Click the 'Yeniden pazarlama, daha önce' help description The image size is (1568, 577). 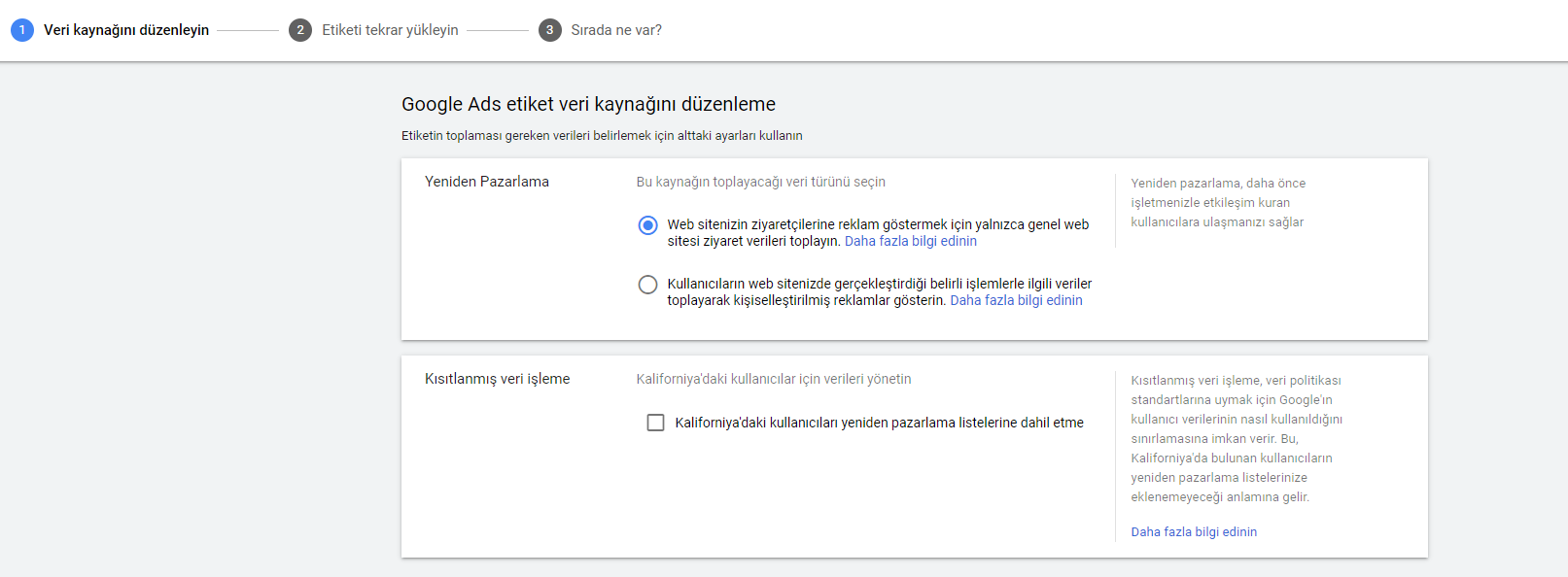[x=1218, y=202]
